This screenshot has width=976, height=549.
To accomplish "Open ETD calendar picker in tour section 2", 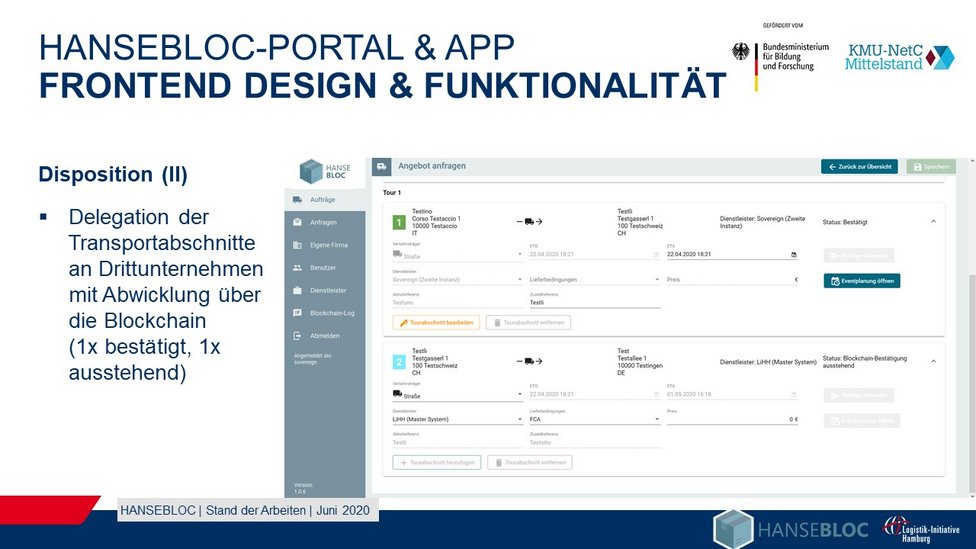I will tap(656, 395).
